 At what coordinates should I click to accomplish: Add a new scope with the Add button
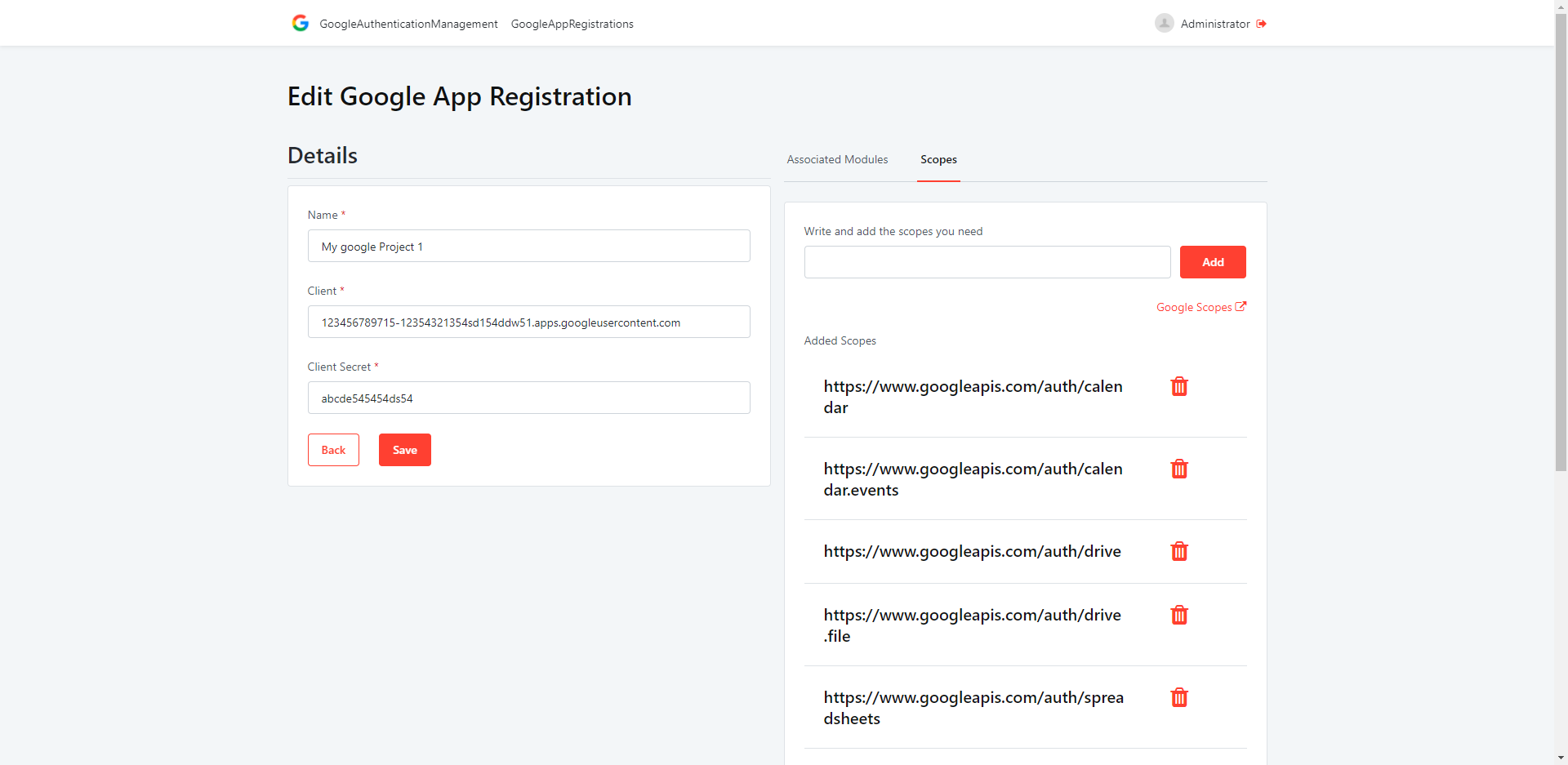tap(1212, 261)
